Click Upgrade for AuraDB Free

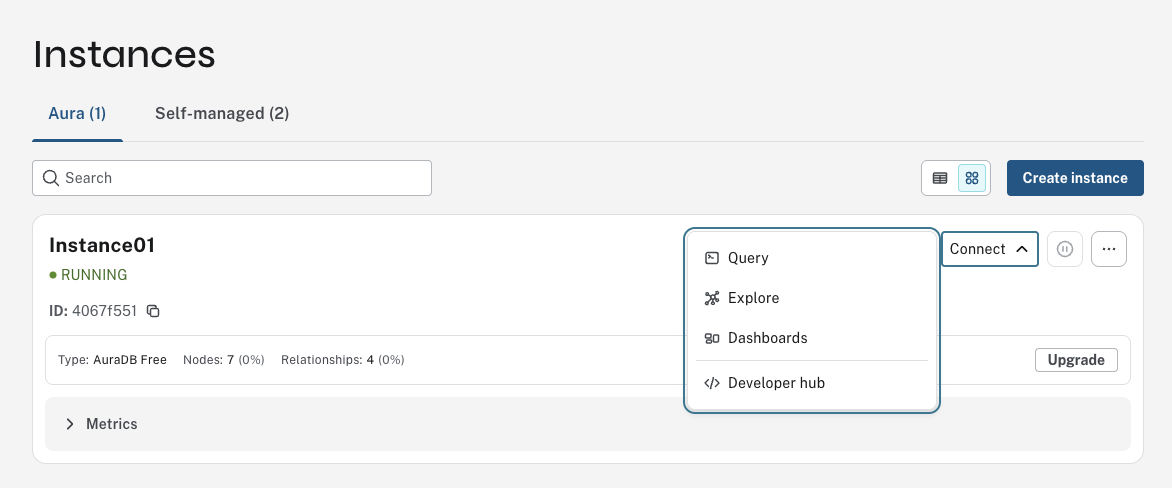(1076, 360)
